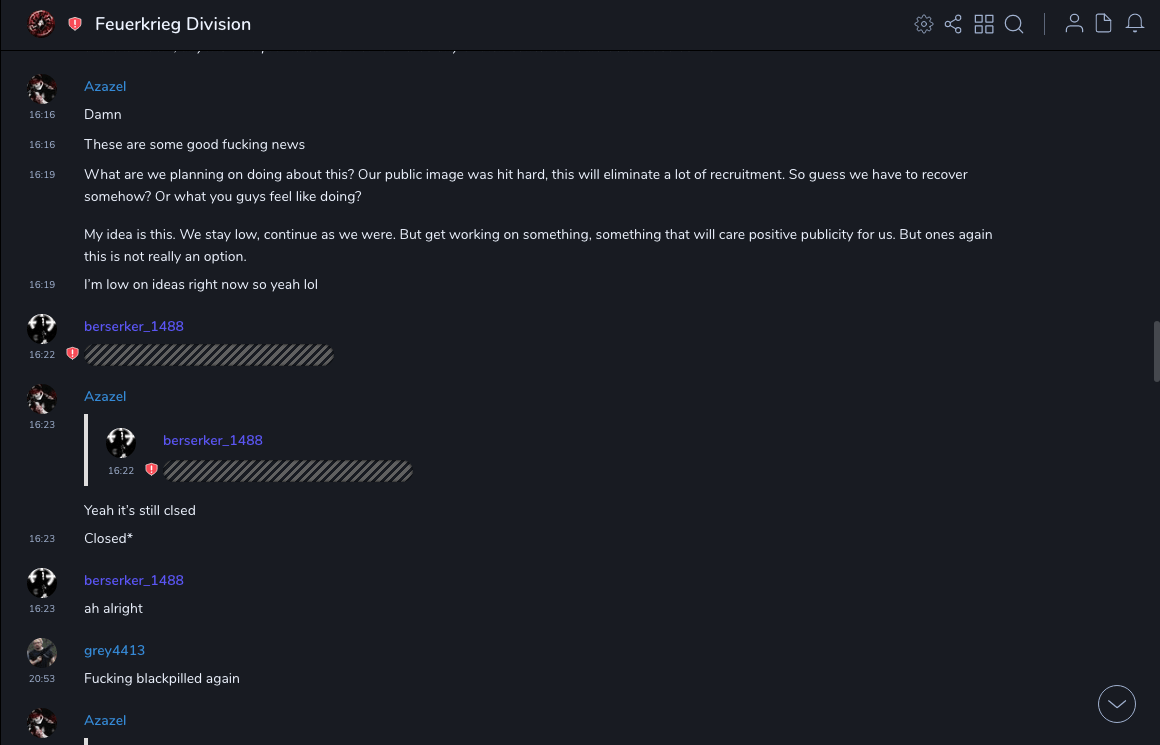This screenshot has width=1160, height=745.
Task: Open the room settings gear icon
Action: pyautogui.click(x=924, y=24)
